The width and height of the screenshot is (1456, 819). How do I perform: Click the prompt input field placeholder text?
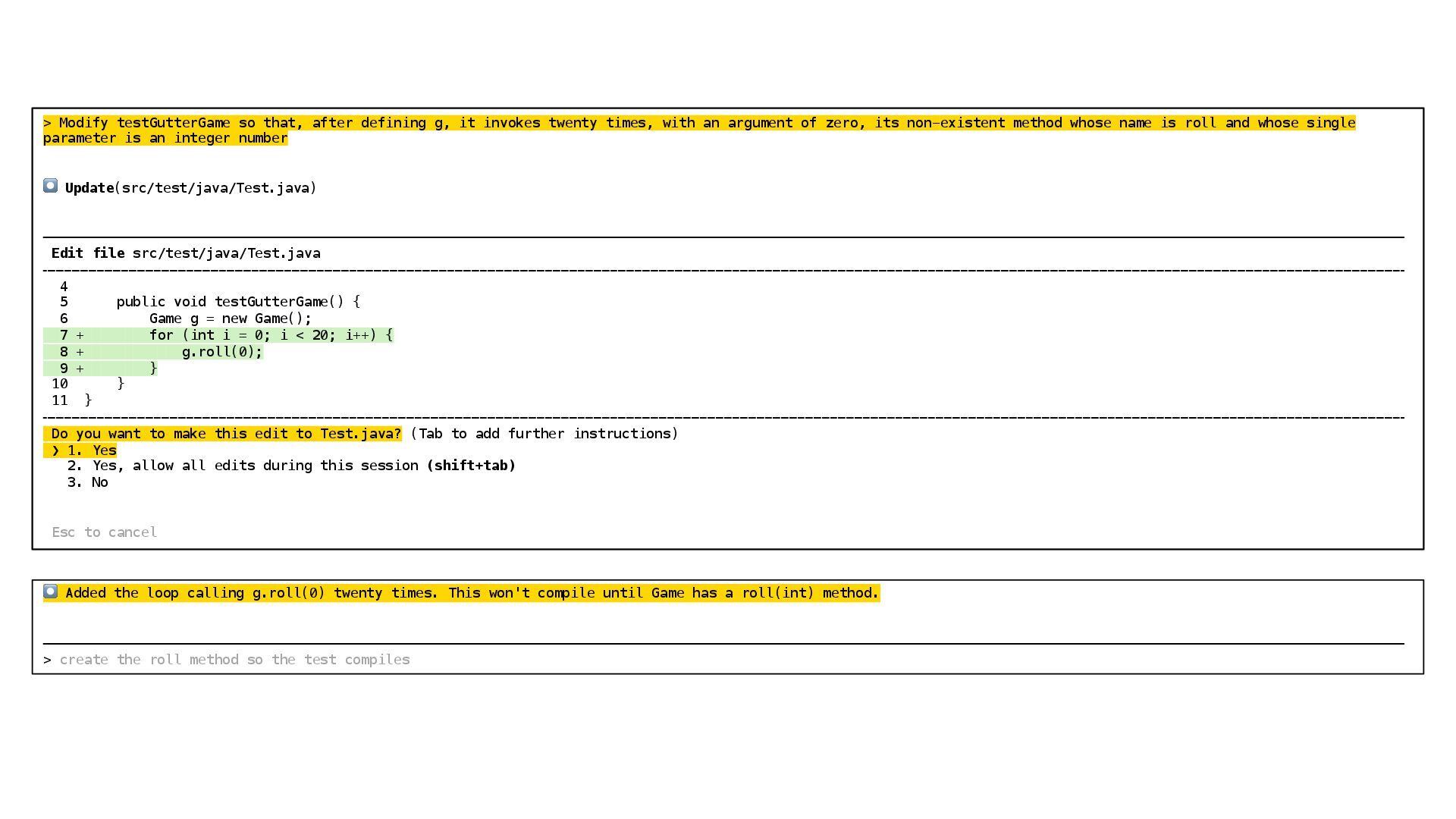click(234, 660)
